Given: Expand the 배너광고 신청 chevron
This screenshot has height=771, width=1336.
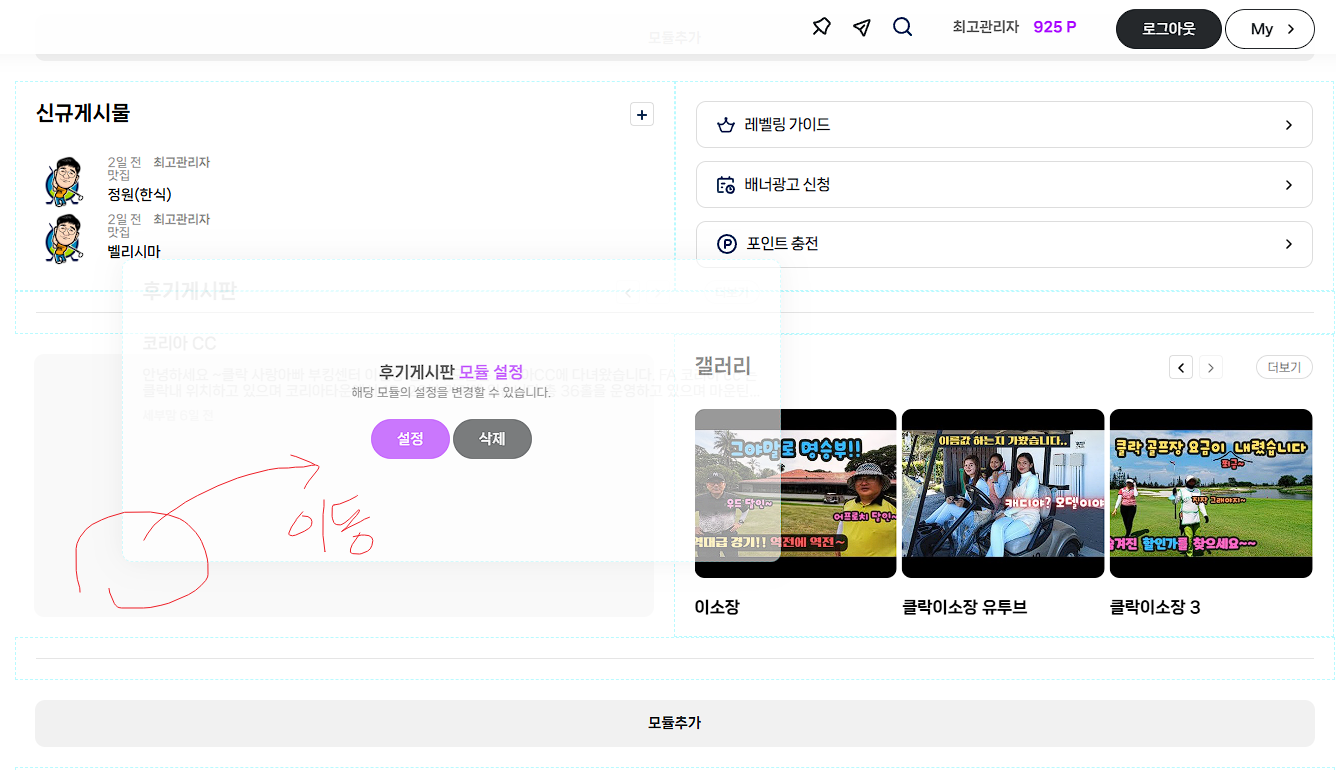Looking at the screenshot, I should point(1289,185).
